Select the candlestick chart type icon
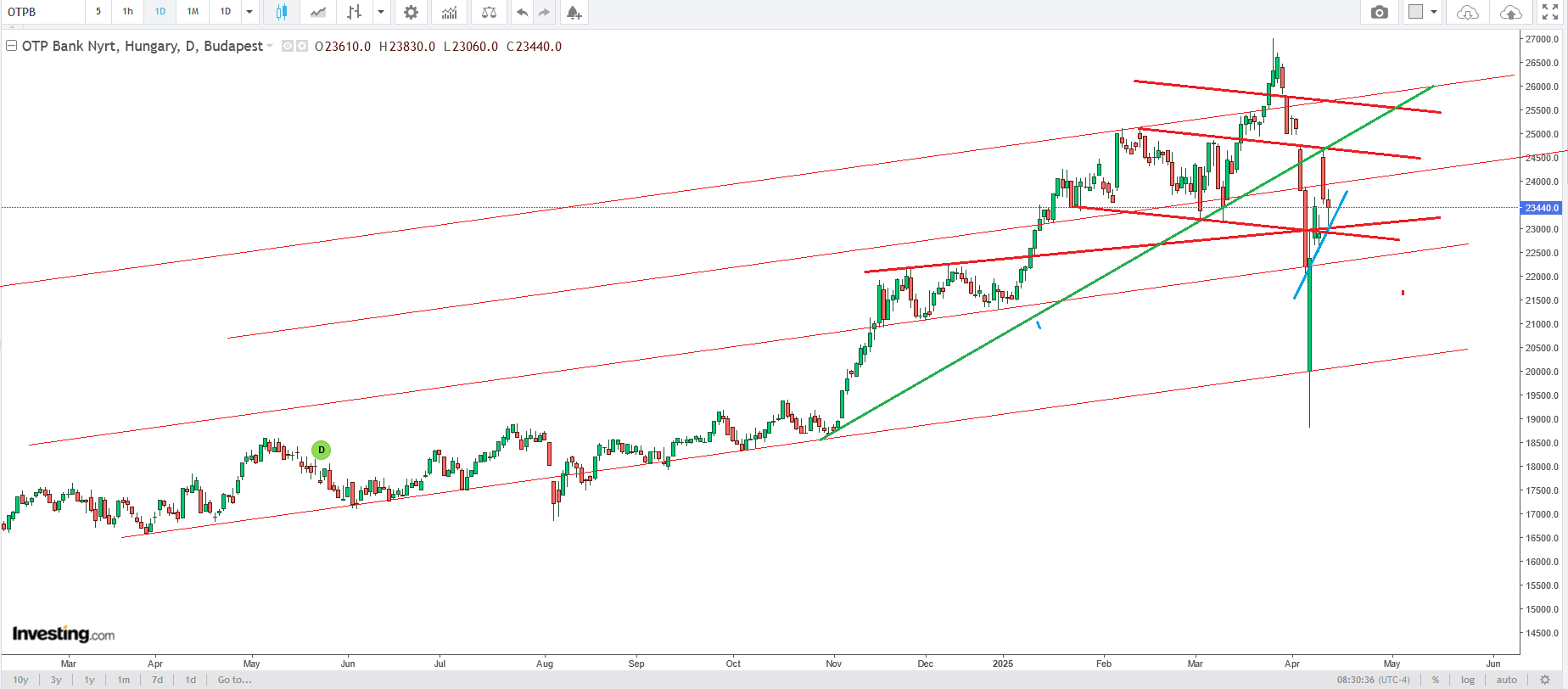The image size is (1568, 689). pyautogui.click(x=281, y=12)
